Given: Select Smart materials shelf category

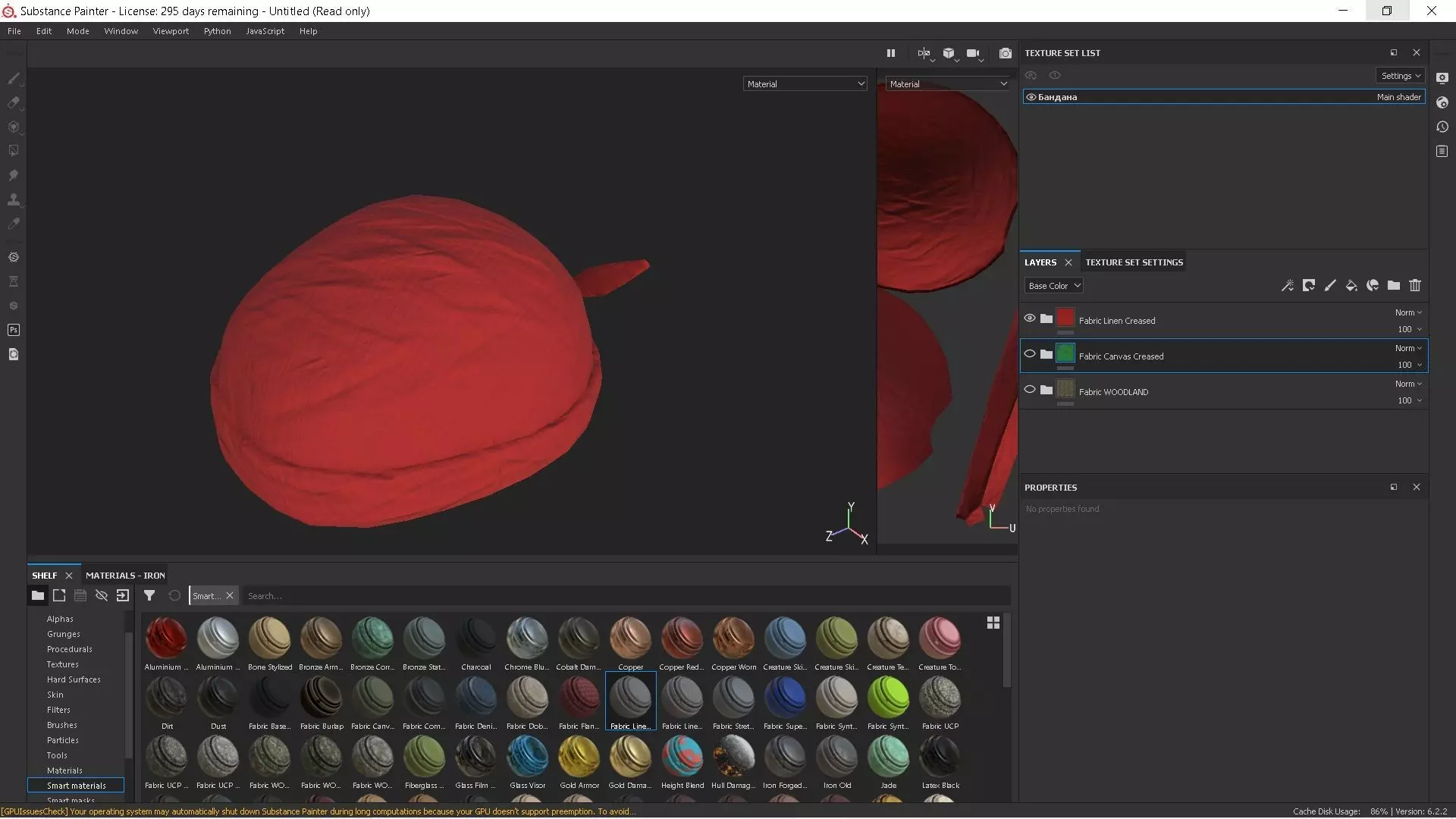Looking at the screenshot, I should click(x=76, y=786).
